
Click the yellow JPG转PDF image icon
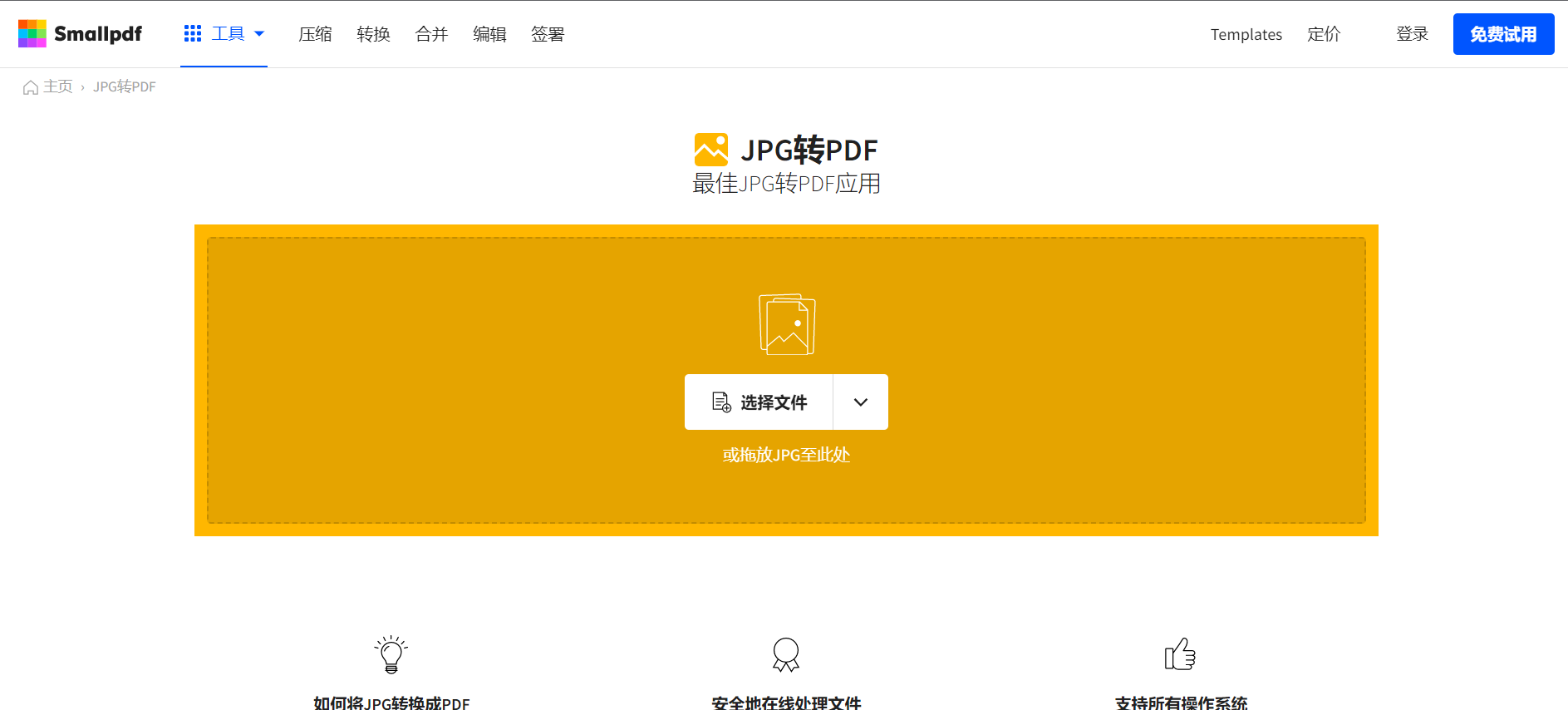pyautogui.click(x=710, y=150)
